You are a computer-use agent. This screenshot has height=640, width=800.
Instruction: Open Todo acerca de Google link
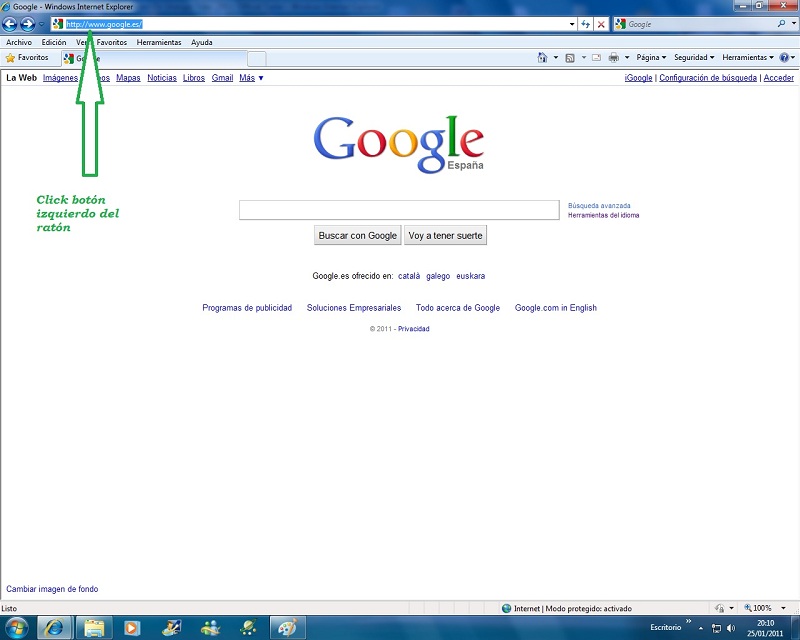[458, 308]
